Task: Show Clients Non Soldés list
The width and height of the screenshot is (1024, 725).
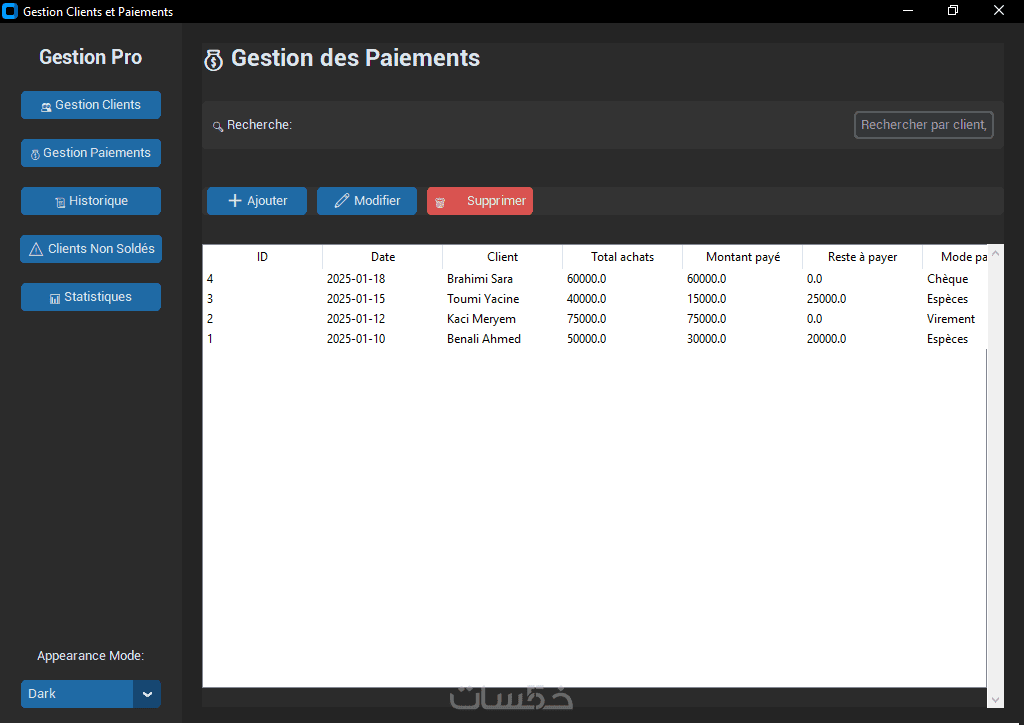Action: coord(91,249)
